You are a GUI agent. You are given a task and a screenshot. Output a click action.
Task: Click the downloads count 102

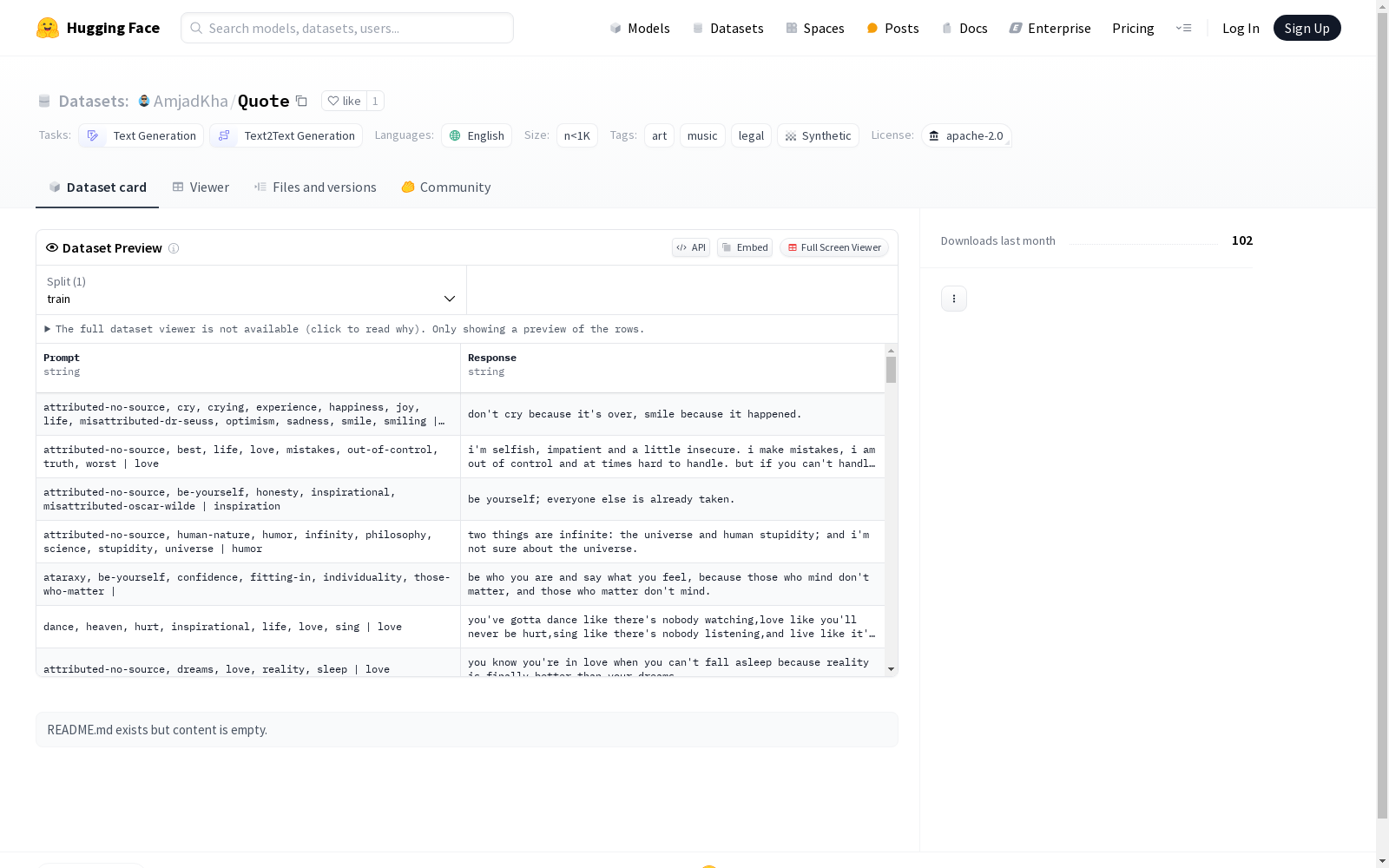point(1242,240)
